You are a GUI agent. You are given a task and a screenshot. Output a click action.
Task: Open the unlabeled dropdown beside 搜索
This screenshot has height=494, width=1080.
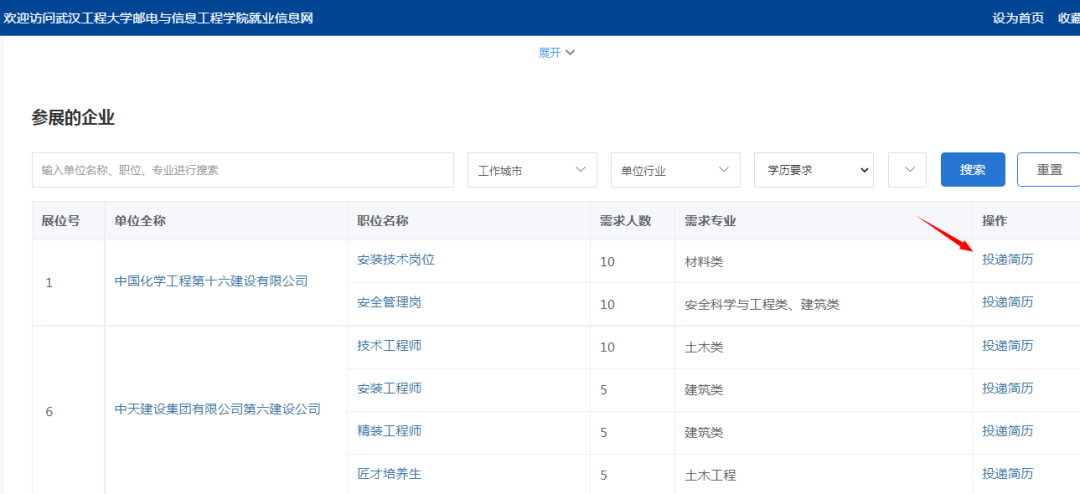(907, 170)
